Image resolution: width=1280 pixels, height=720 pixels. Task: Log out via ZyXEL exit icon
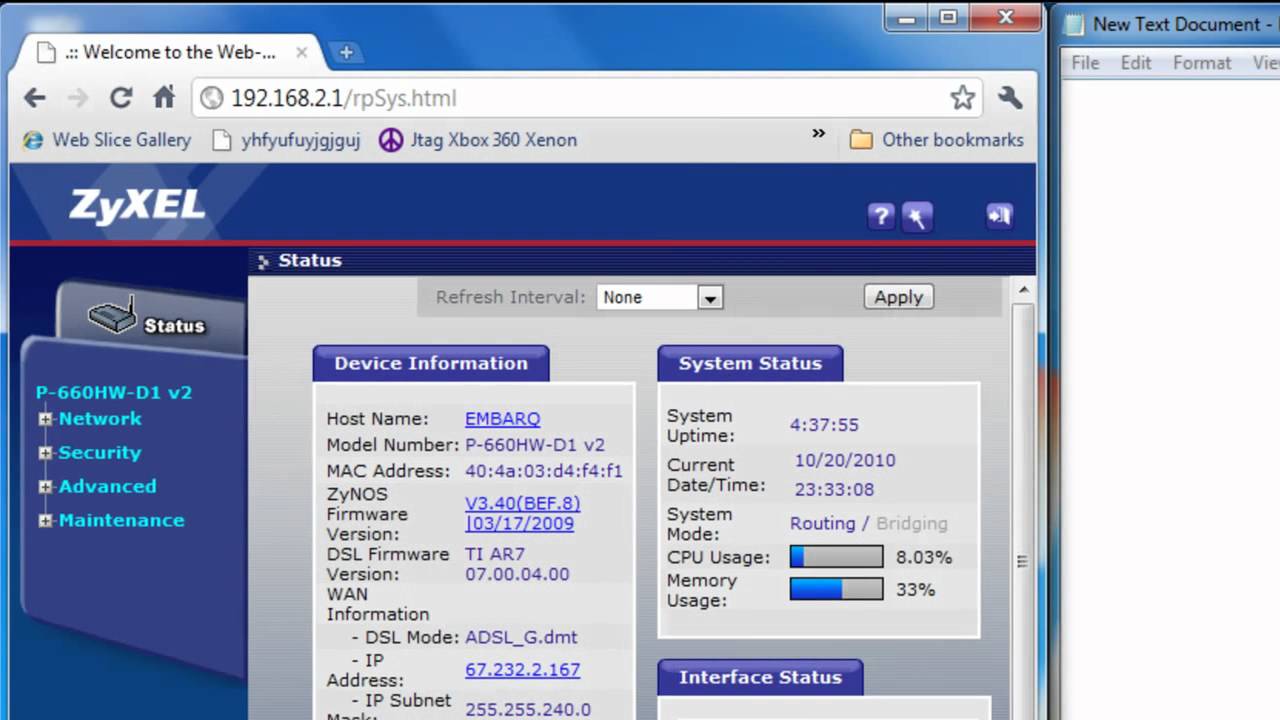coord(999,215)
